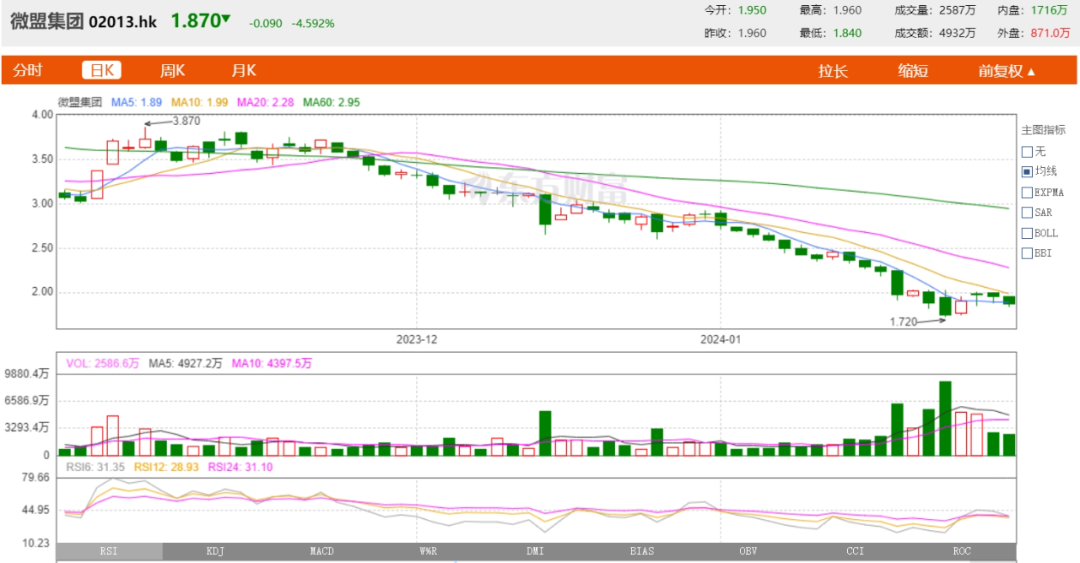Viewport: 1080px width, 563px height.
Task: Toggle the 均线 moving average checkbox
Action: coord(1027,172)
